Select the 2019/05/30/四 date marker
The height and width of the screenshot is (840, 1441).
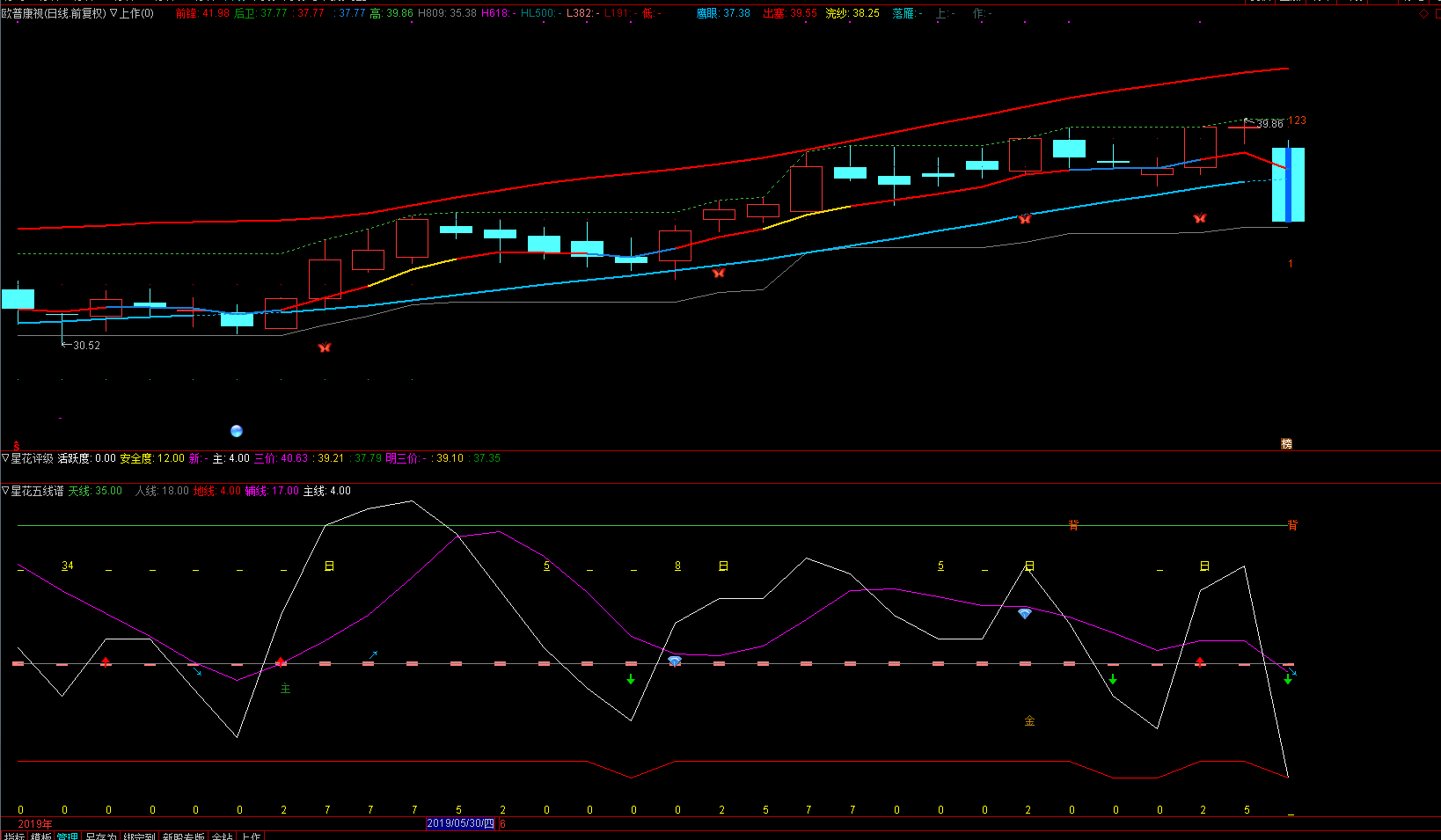click(x=461, y=824)
